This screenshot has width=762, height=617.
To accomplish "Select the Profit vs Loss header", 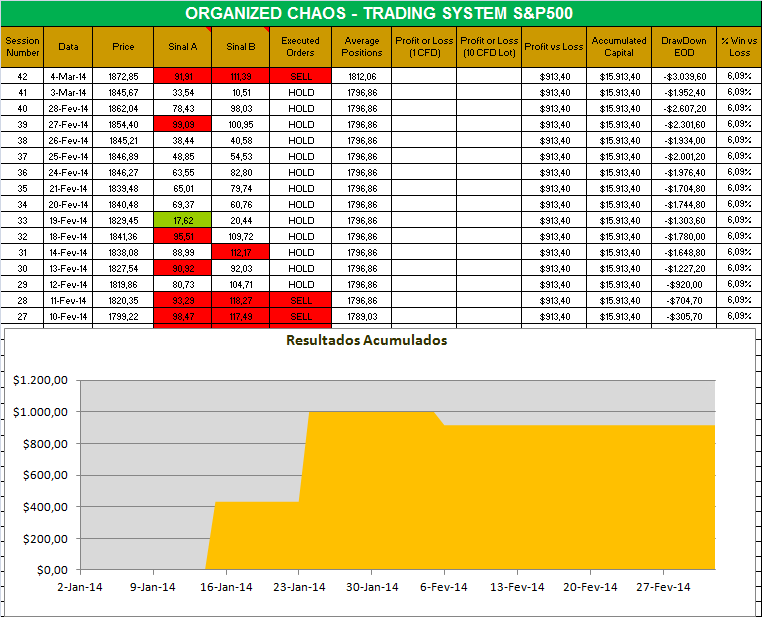I will click(x=554, y=47).
